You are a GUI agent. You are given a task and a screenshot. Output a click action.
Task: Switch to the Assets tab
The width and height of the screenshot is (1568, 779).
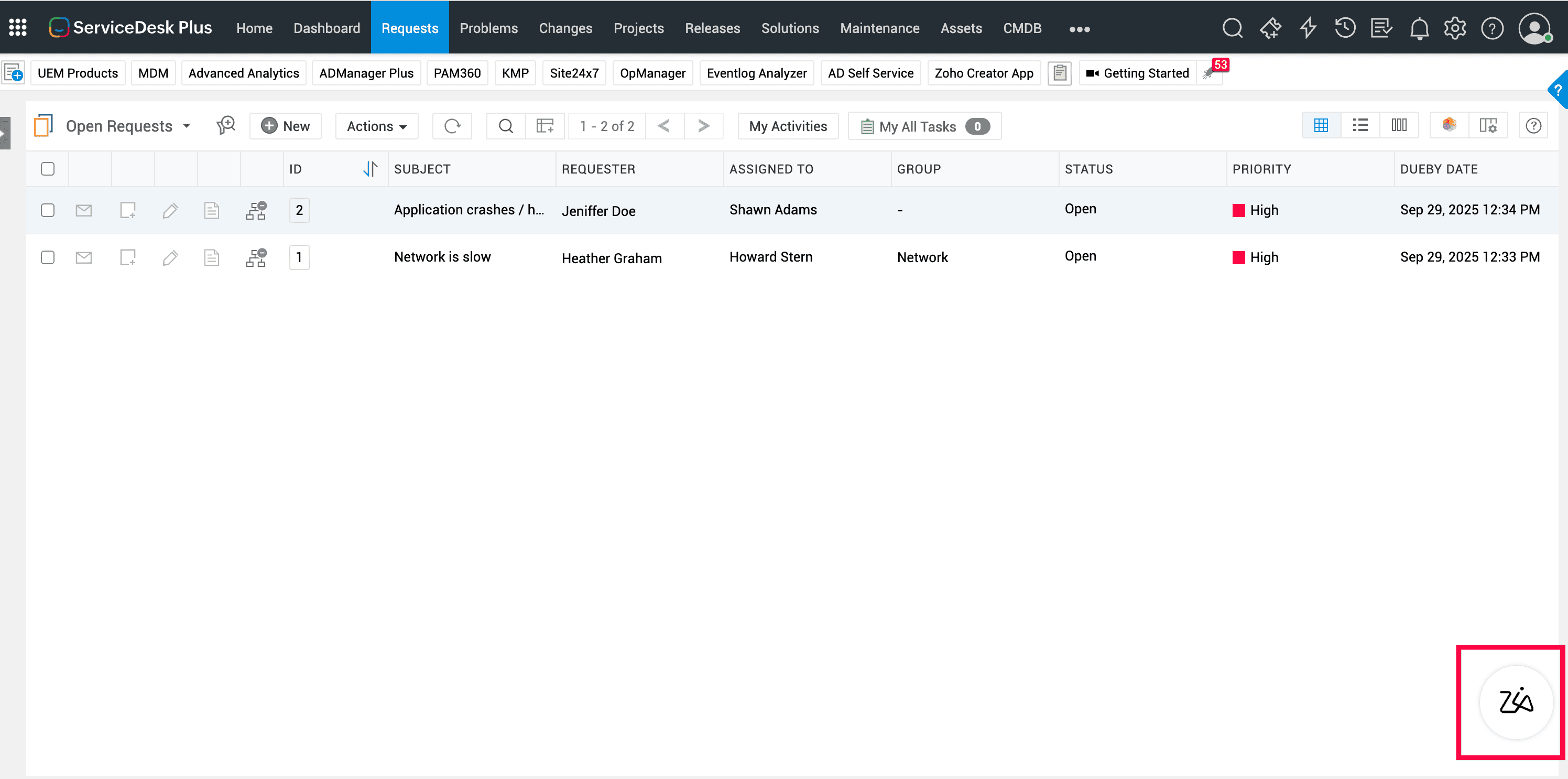click(x=961, y=28)
